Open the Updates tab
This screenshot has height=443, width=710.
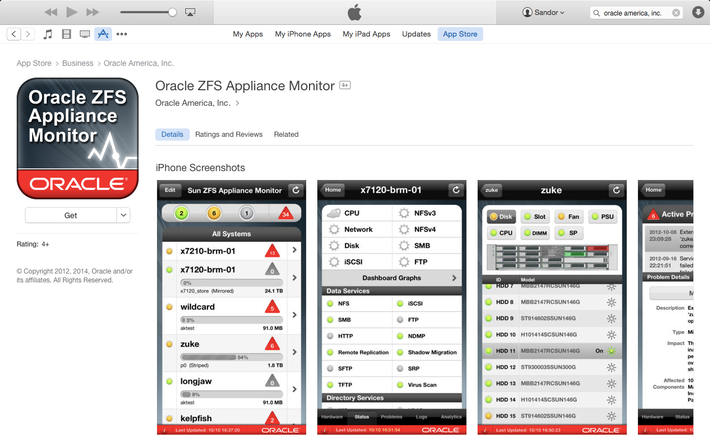416,34
